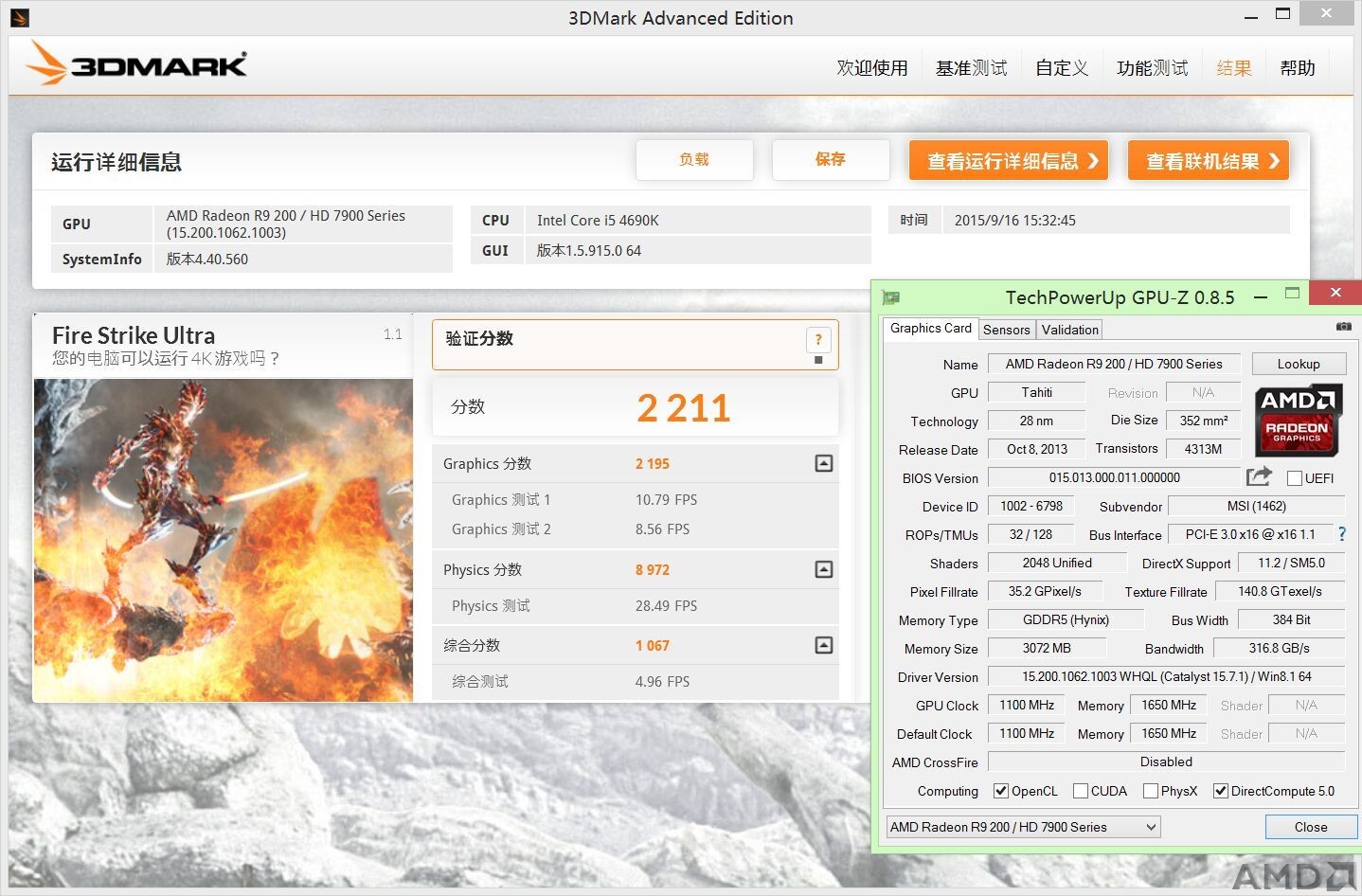The height and width of the screenshot is (896, 1362).
Task: Collapse the combined score (综合分数) section
Action: coord(824,645)
